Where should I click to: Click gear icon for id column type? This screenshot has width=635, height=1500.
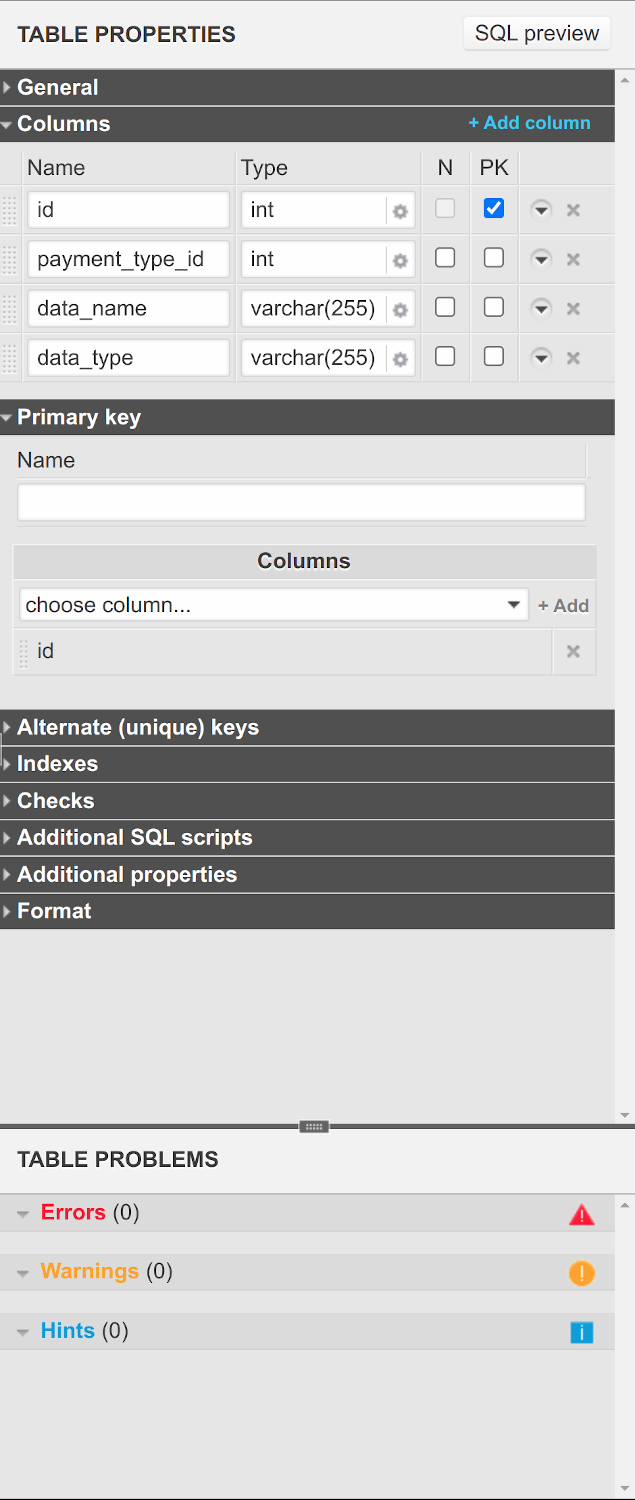(x=400, y=211)
